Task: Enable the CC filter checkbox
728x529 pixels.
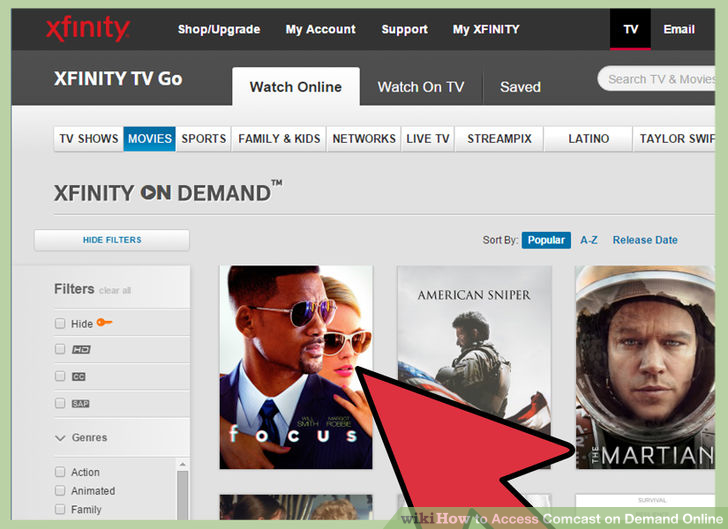Action: pyautogui.click(x=60, y=376)
